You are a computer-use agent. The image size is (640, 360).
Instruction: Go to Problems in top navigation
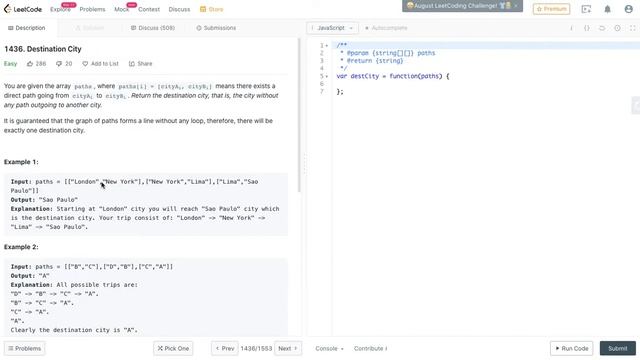[92, 9]
